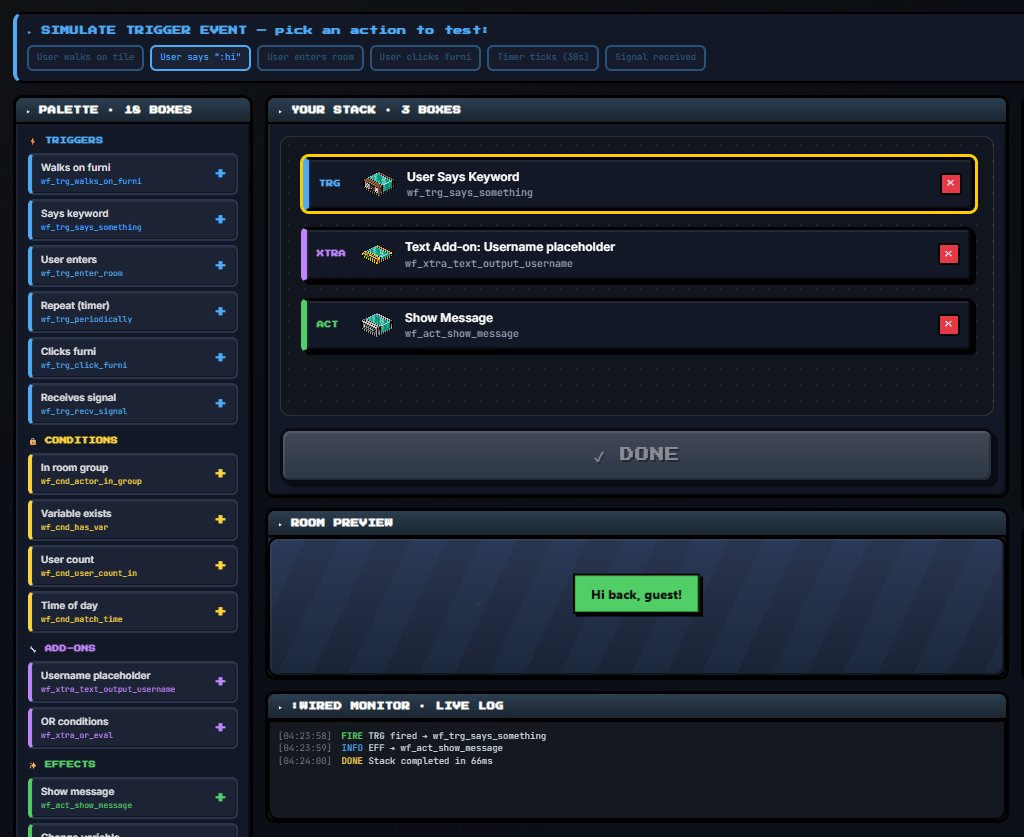The height and width of the screenshot is (837, 1024).
Task: Simulate Signal received event
Action: 655,57
